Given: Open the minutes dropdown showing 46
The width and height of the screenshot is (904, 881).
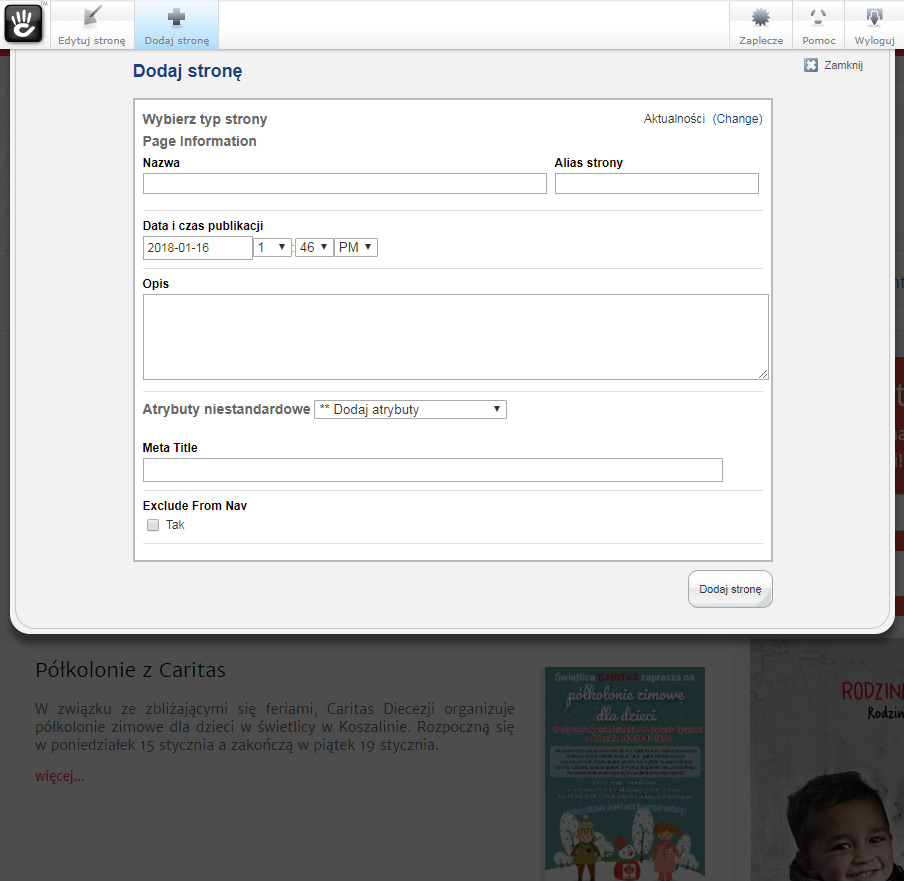Looking at the screenshot, I should coord(314,247).
